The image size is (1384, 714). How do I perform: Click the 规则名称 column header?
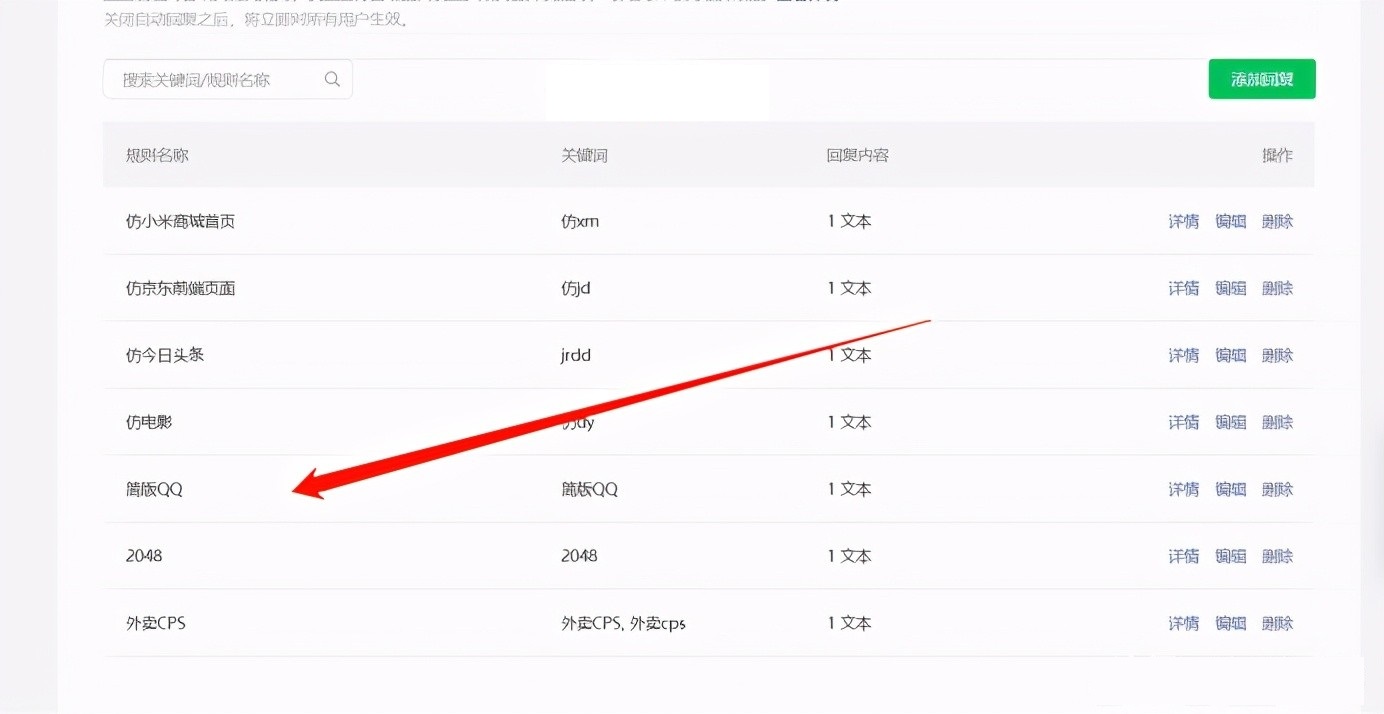(x=157, y=156)
